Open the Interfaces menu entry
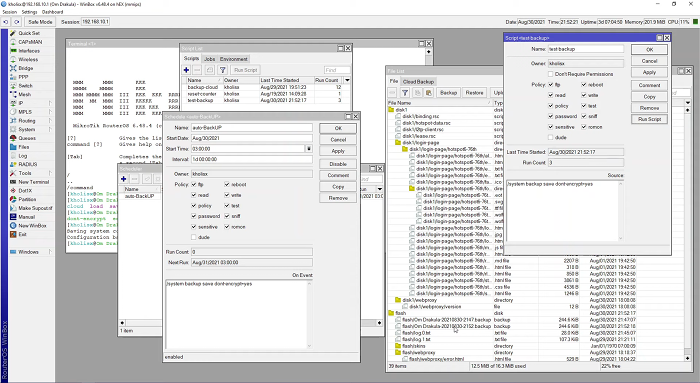700x383 pixels. pyautogui.click(x=29, y=51)
